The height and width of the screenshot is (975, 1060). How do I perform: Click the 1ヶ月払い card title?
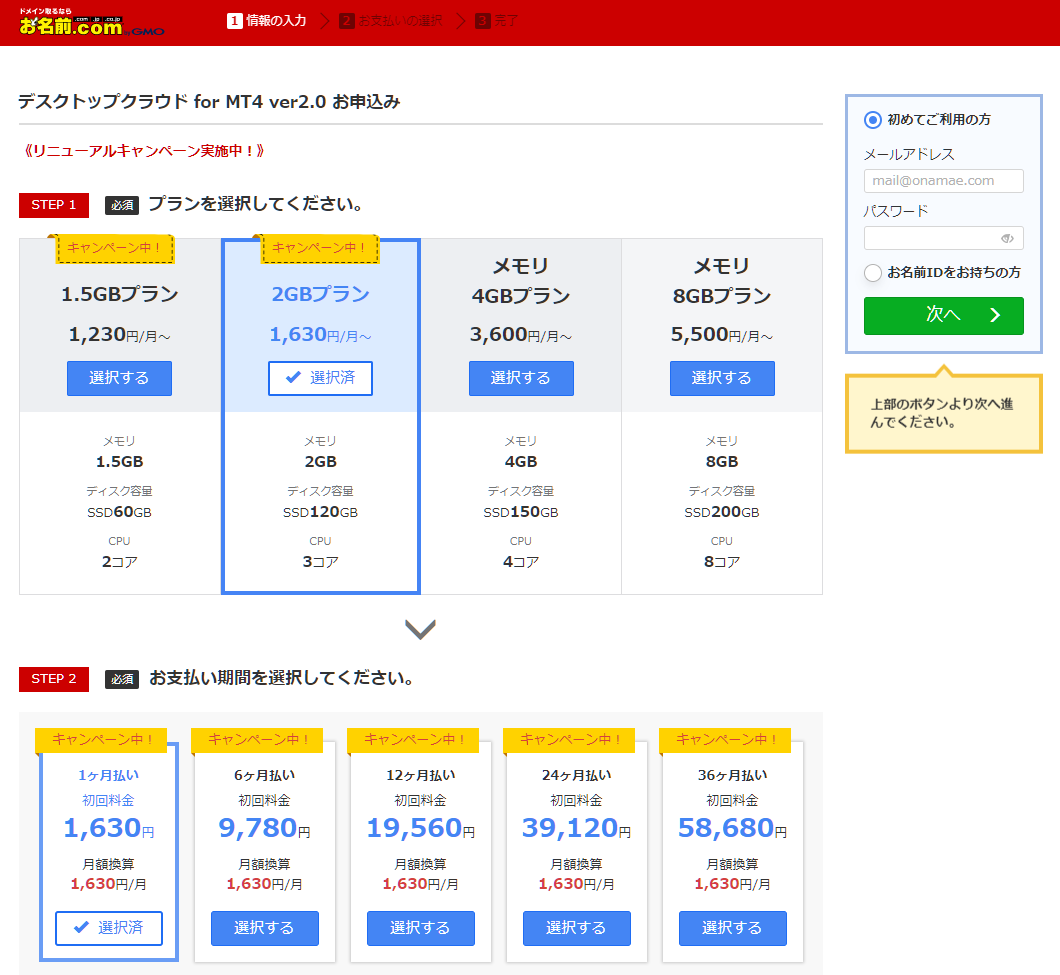coord(108,776)
